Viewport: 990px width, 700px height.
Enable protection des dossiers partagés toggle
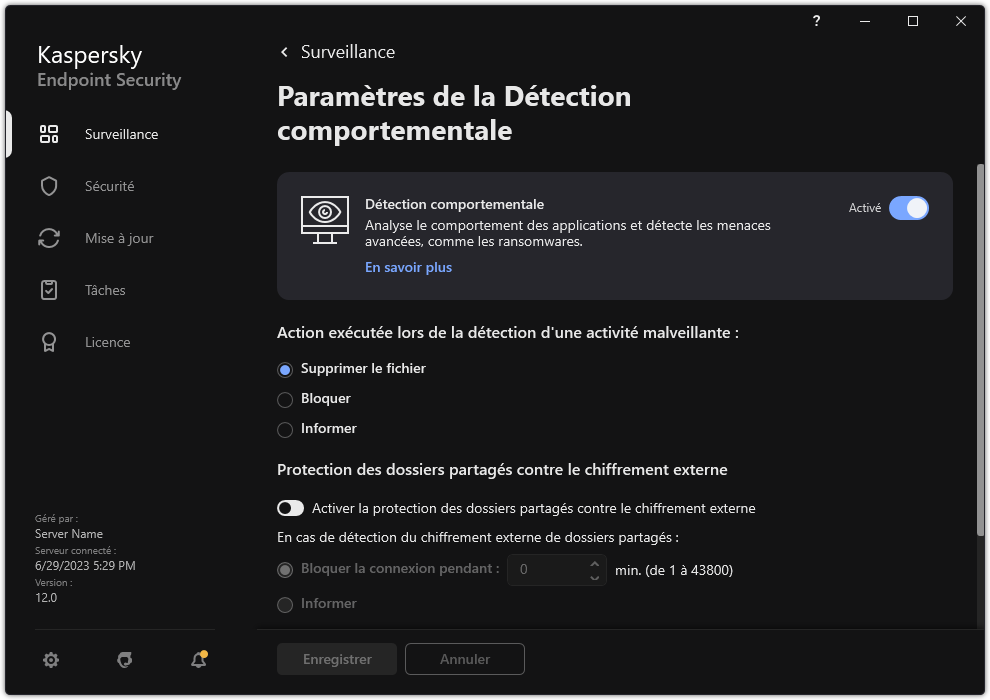[x=290, y=507]
